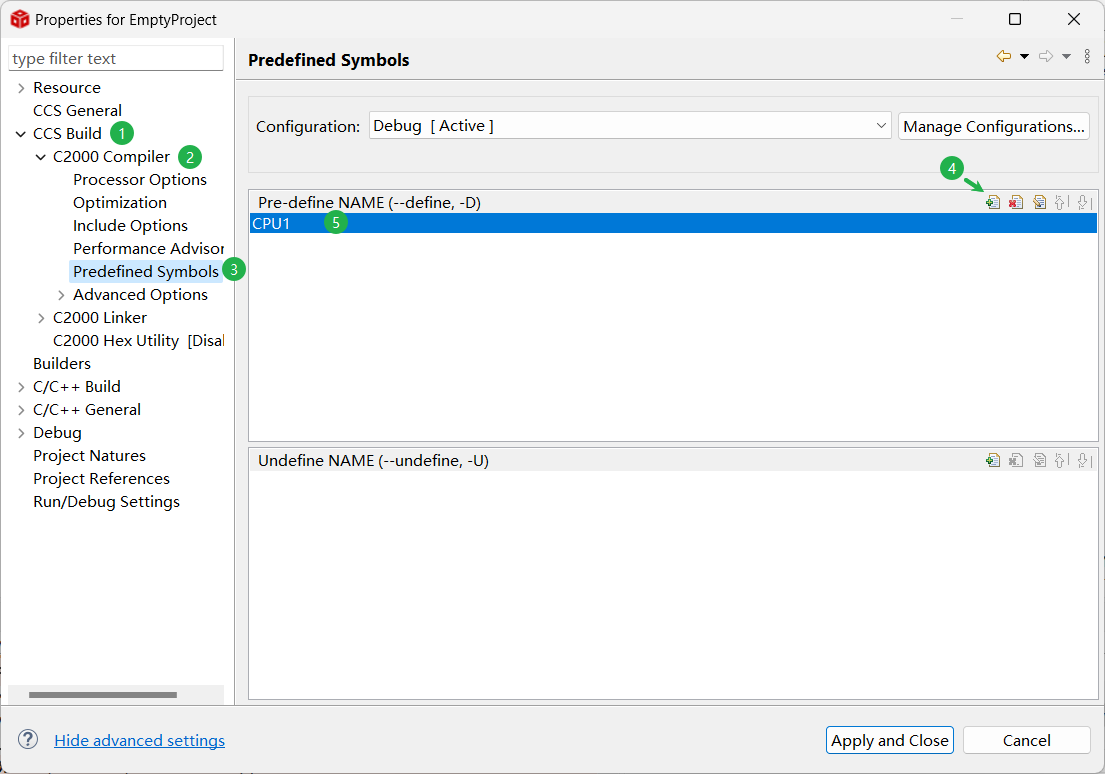
Task: Click Manage Configurations button
Action: point(993,126)
